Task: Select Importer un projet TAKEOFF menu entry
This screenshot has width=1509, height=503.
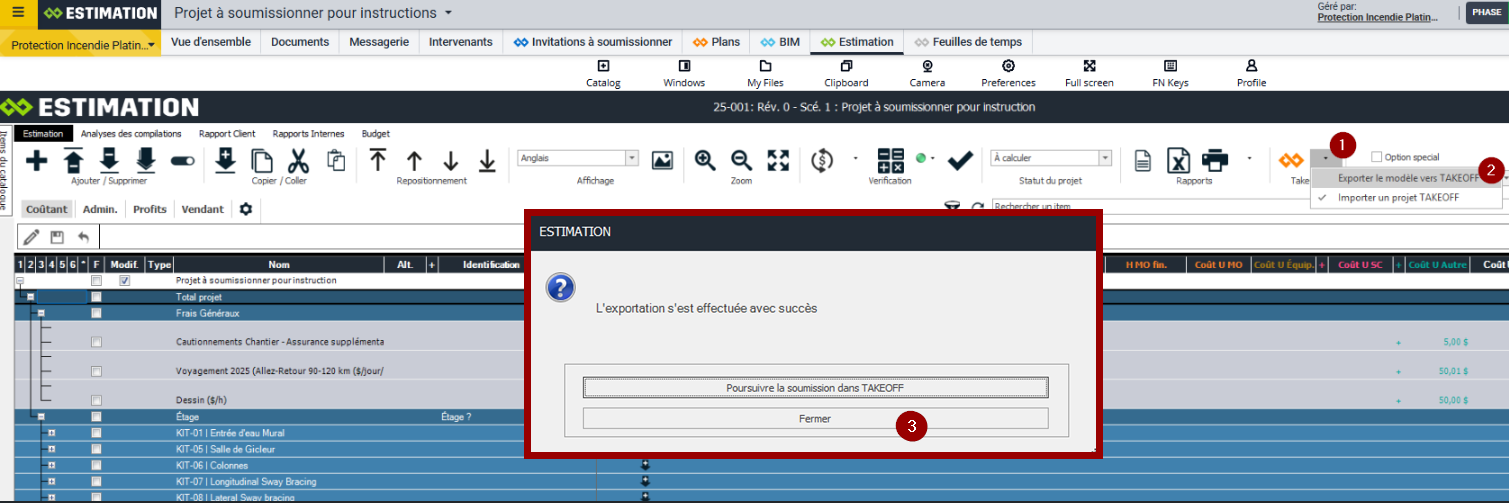Action: coord(1398,198)
